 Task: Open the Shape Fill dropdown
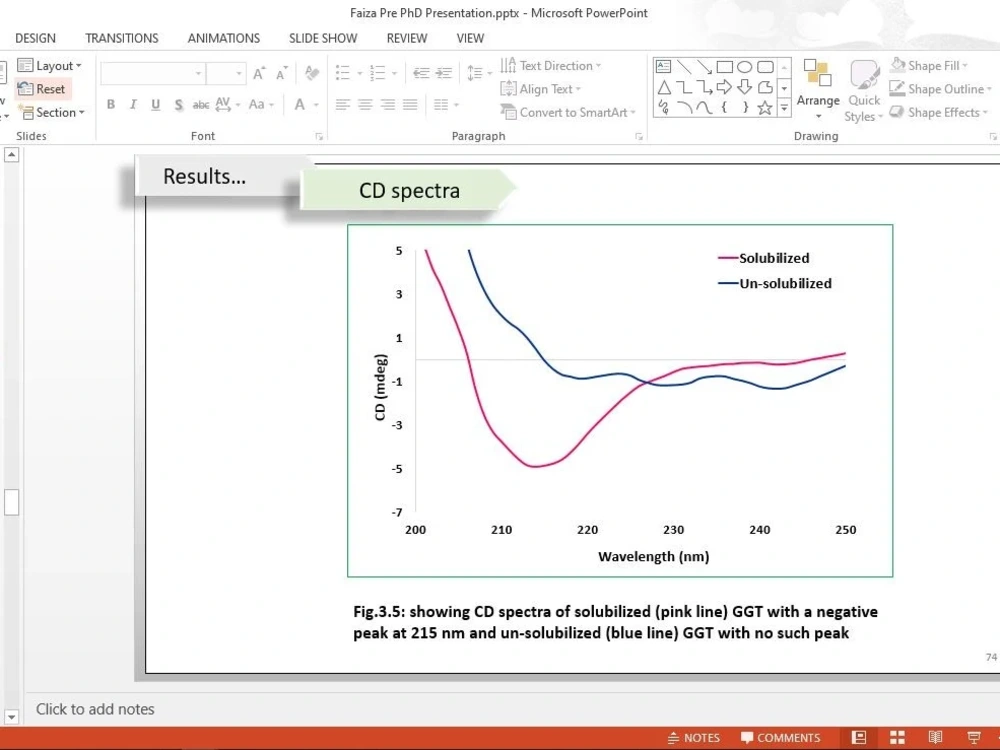coord(929,64)
